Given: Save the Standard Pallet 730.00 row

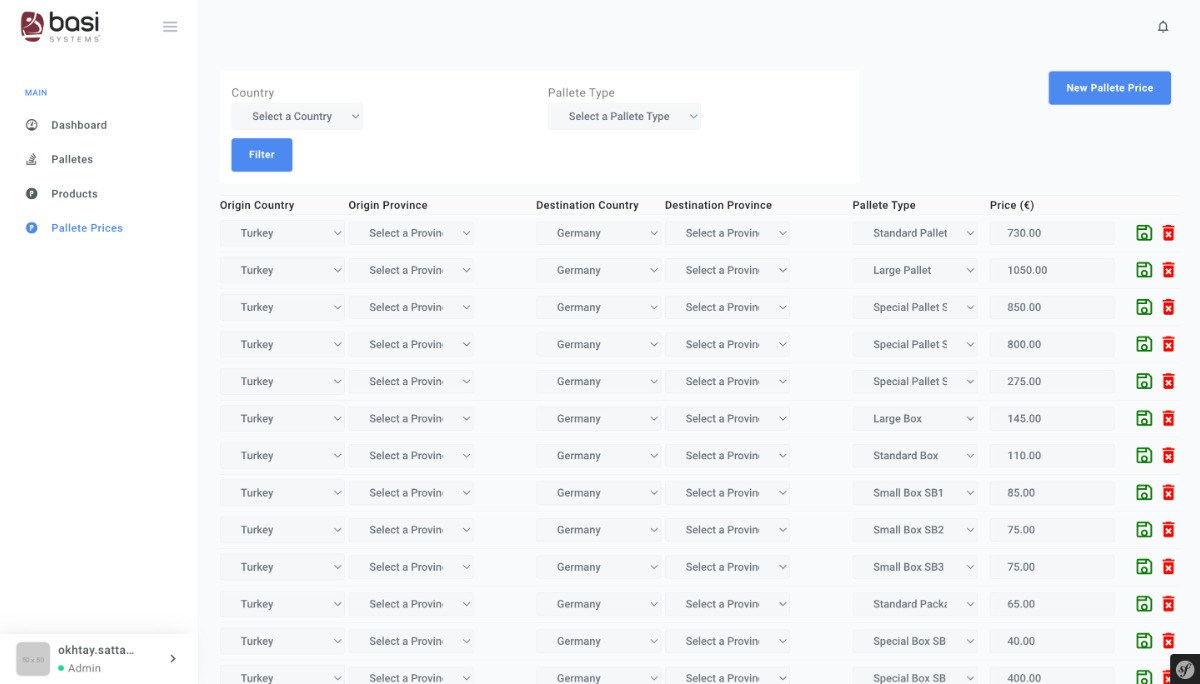Looking at the screenshot, I should [x=1144, y=233].
